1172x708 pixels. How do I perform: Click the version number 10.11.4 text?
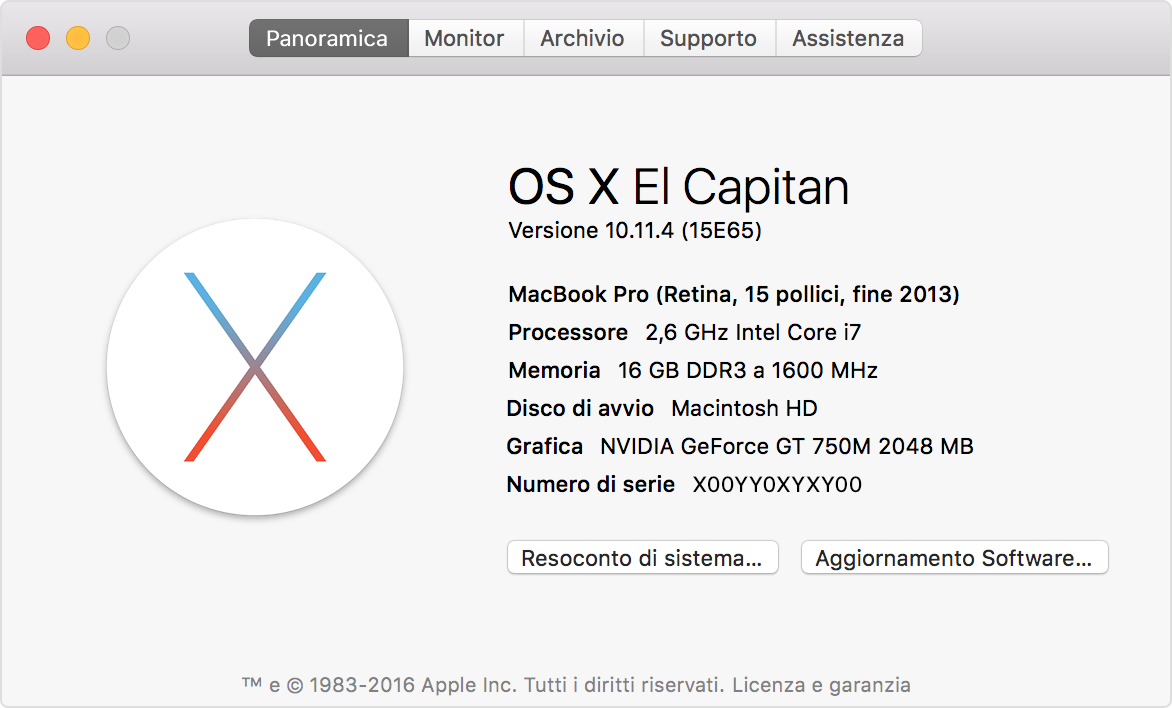(x=636, y=230)
